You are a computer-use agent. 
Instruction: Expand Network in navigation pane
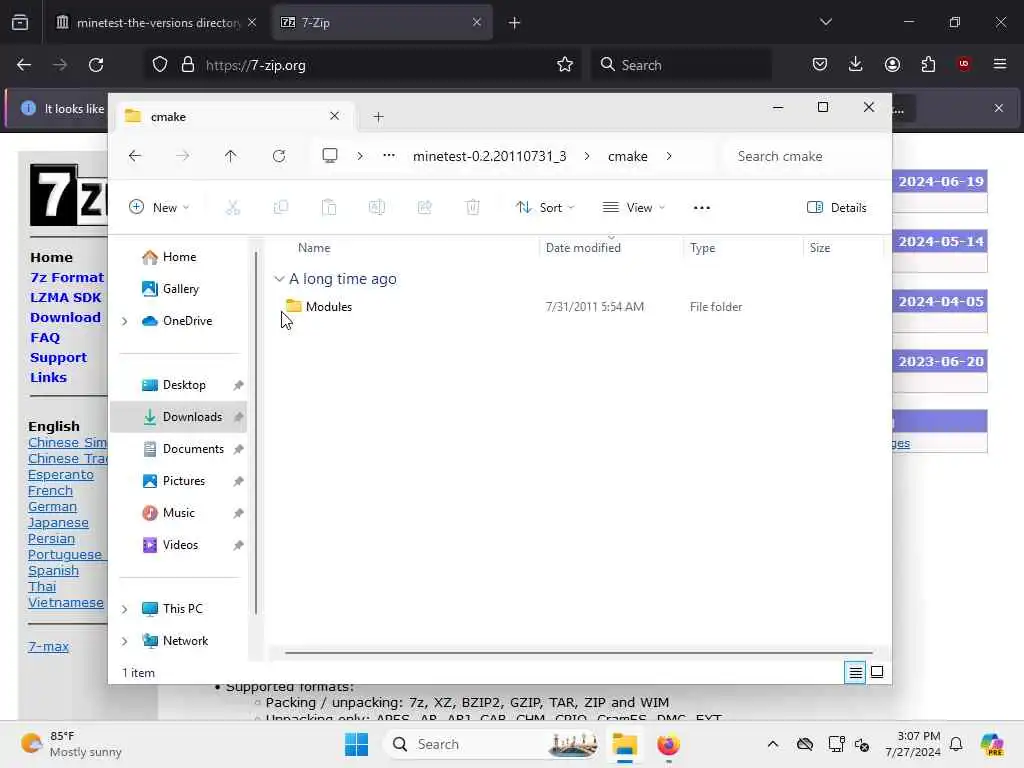pos(125,641)
